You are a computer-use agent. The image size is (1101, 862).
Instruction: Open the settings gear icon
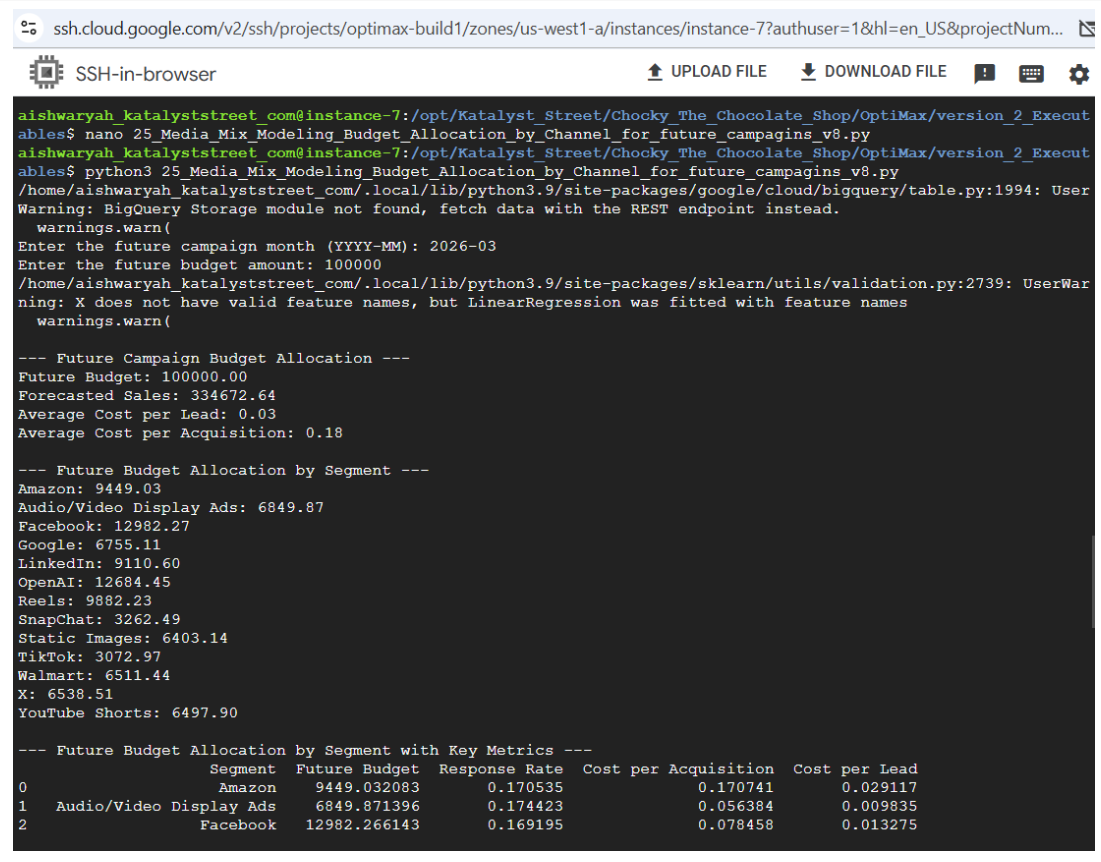pyautogui.click(x=1079, y=74)
